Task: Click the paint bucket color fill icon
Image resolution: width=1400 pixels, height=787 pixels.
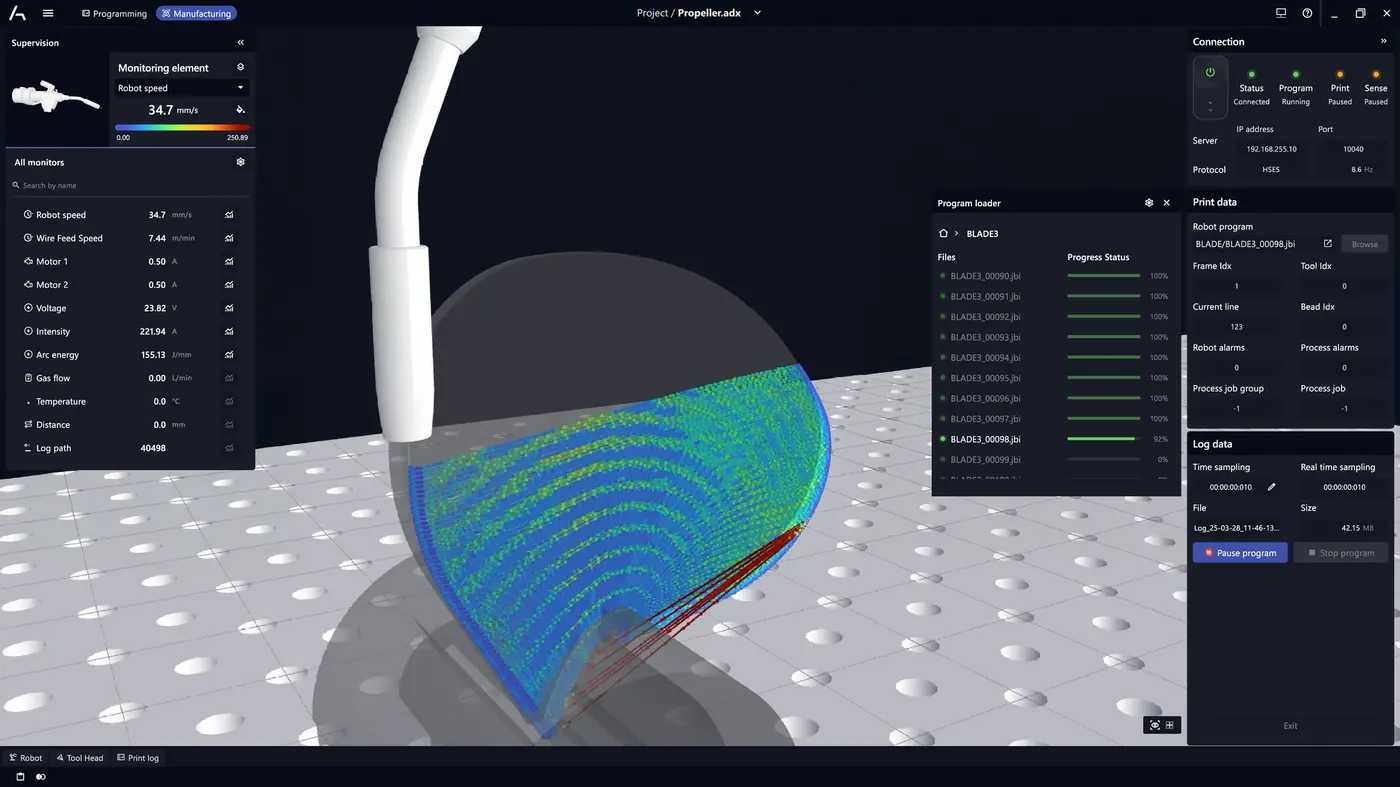Action: click(240, 110)
